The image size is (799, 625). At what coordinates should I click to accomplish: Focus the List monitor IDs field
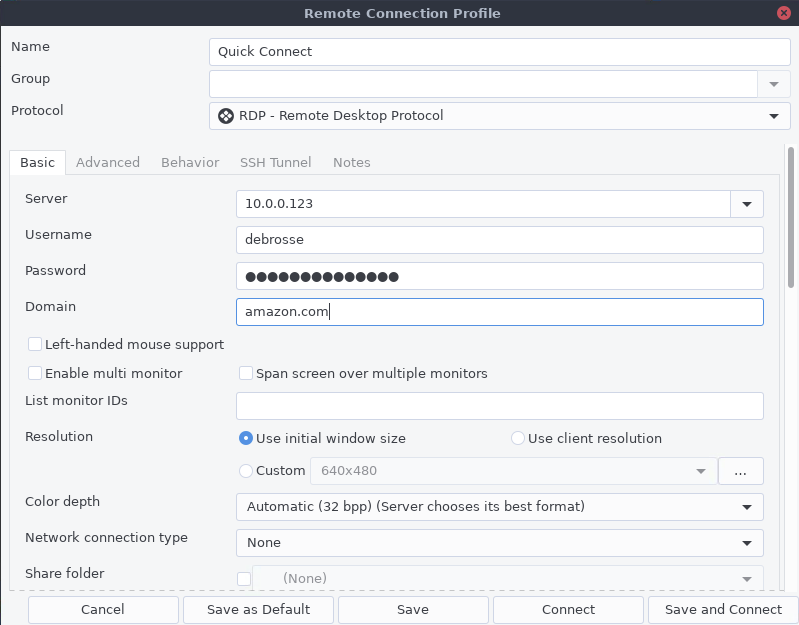click(x=499, y=406)
